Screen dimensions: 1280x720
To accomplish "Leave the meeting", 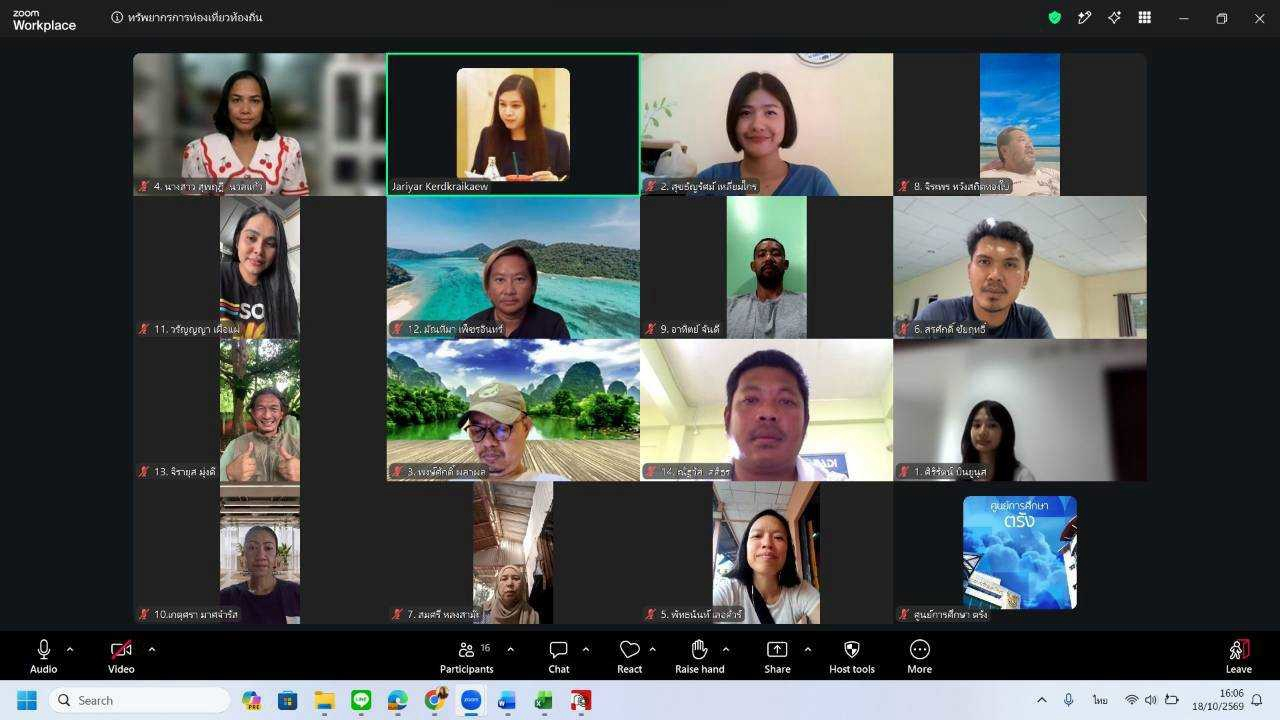I will pos(1238,657).
